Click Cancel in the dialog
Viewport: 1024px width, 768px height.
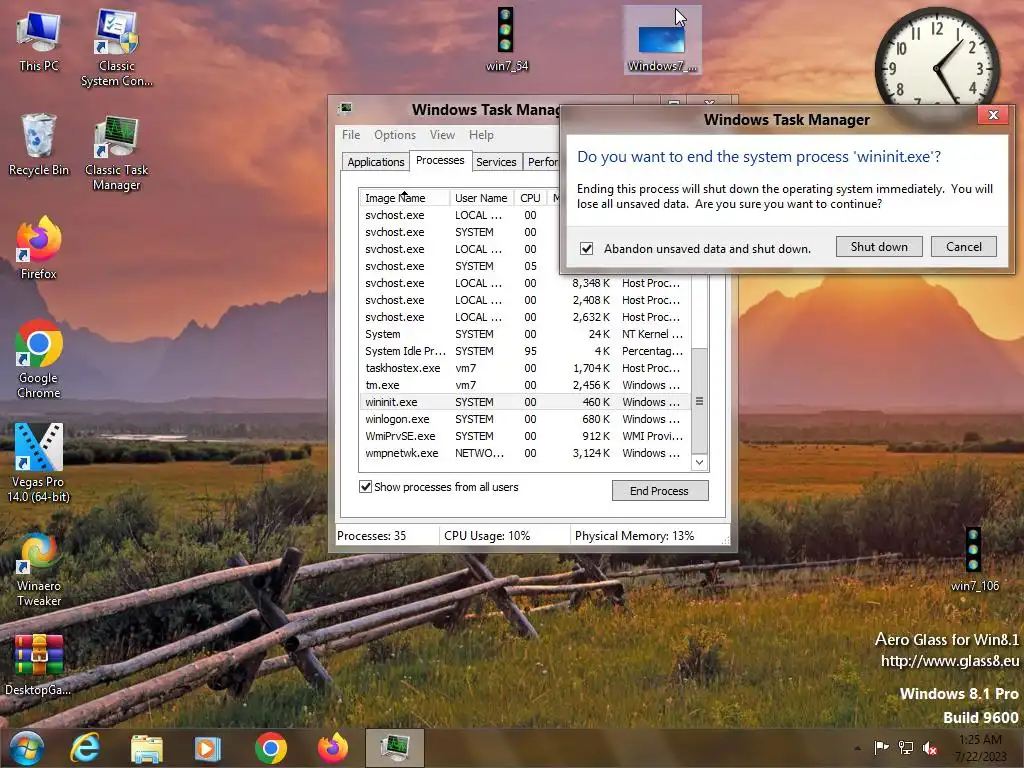coord(964,247)
